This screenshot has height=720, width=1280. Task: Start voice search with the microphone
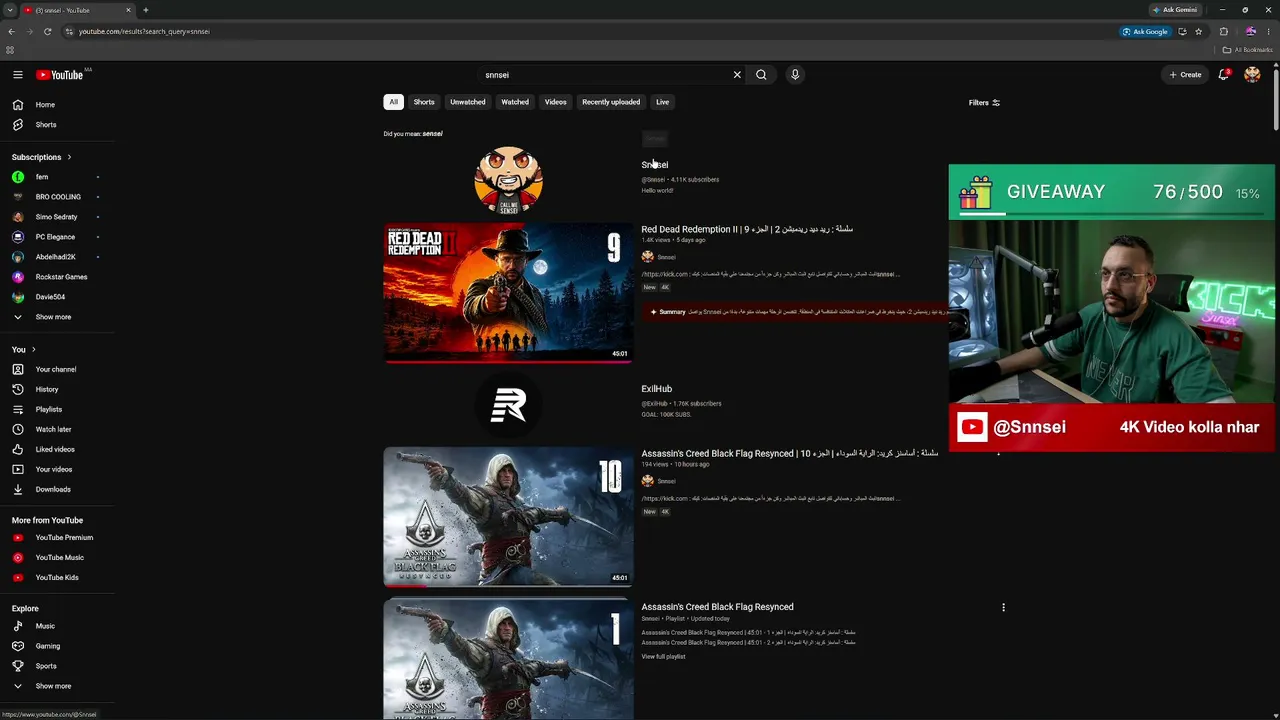click(795, 75)
